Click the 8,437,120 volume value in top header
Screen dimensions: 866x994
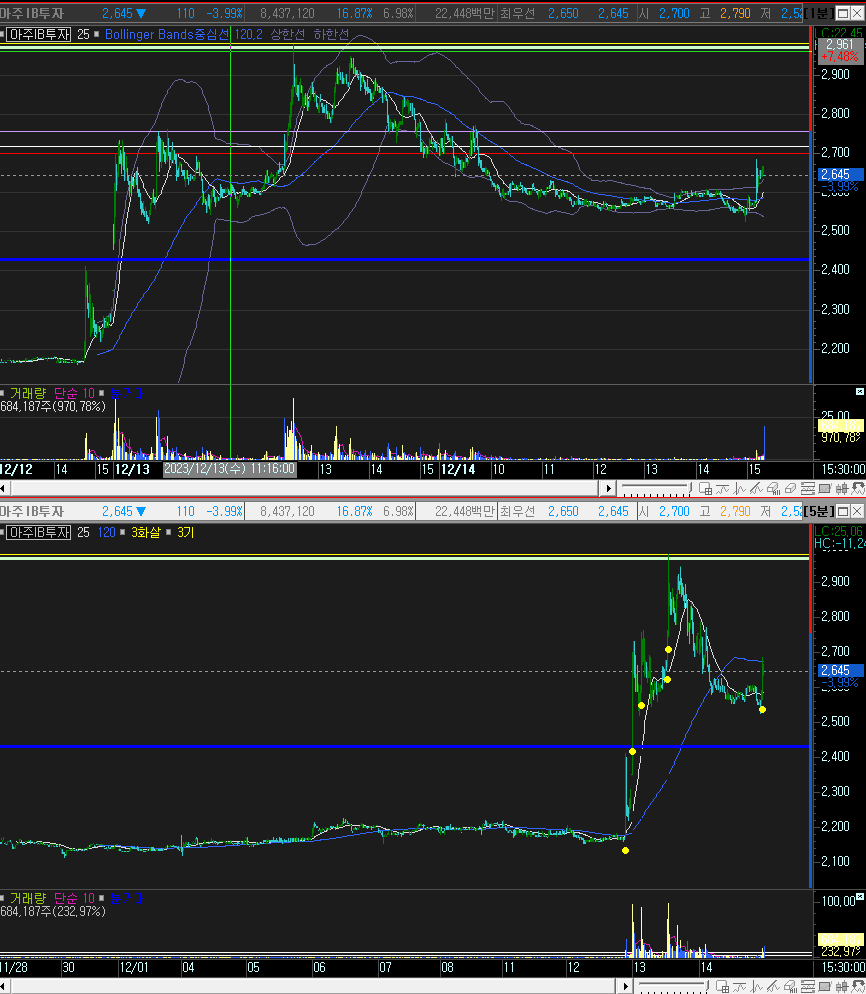(287, 13)
